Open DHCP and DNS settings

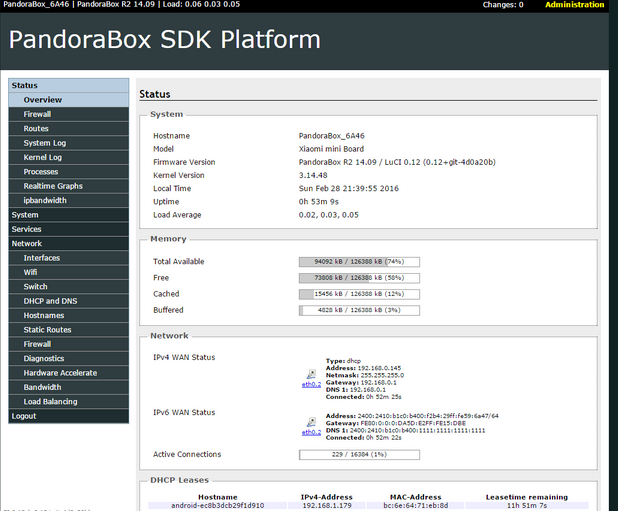(x=69, y=301)
